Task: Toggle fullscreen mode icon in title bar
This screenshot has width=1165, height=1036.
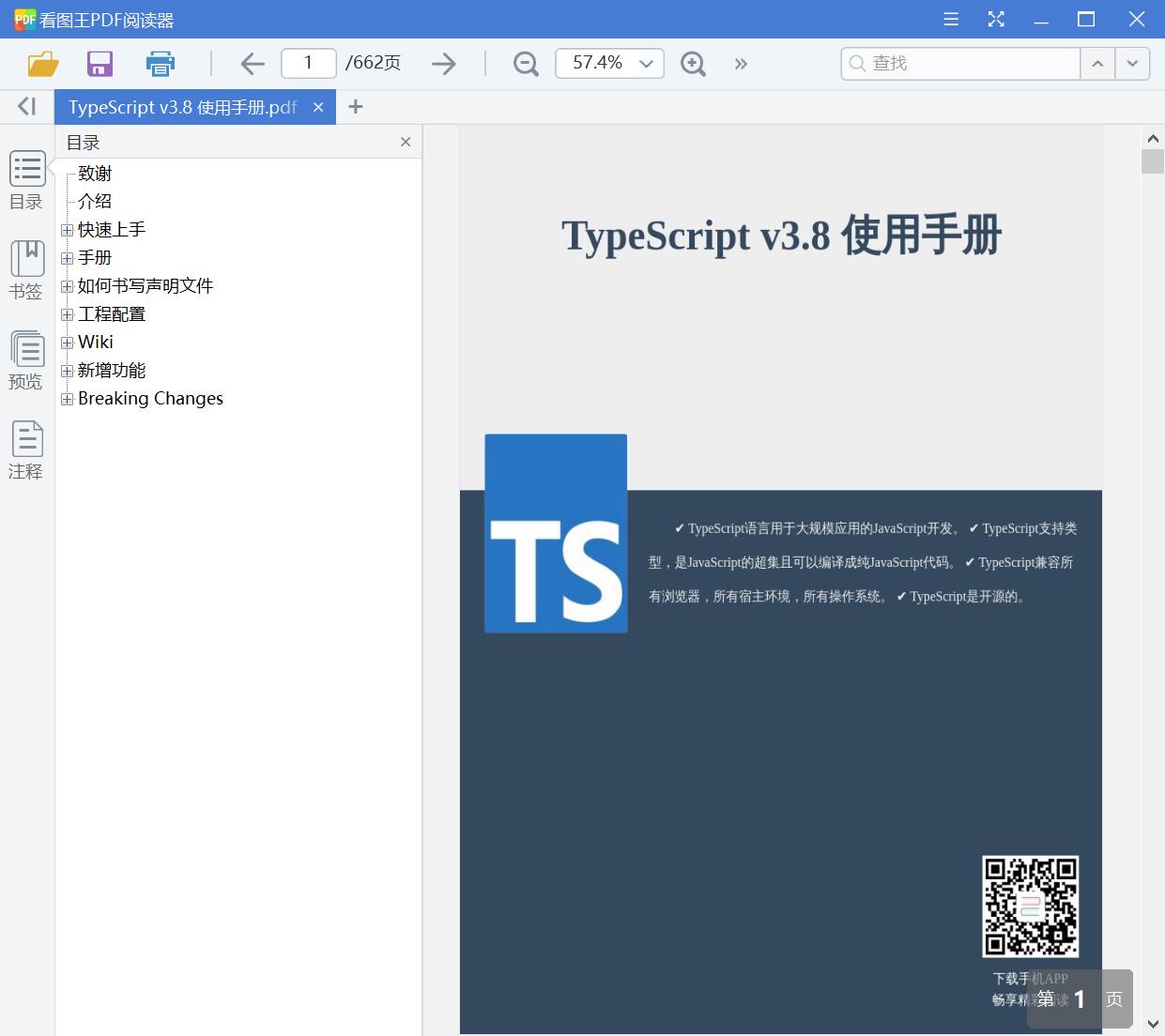Action: 996,19
